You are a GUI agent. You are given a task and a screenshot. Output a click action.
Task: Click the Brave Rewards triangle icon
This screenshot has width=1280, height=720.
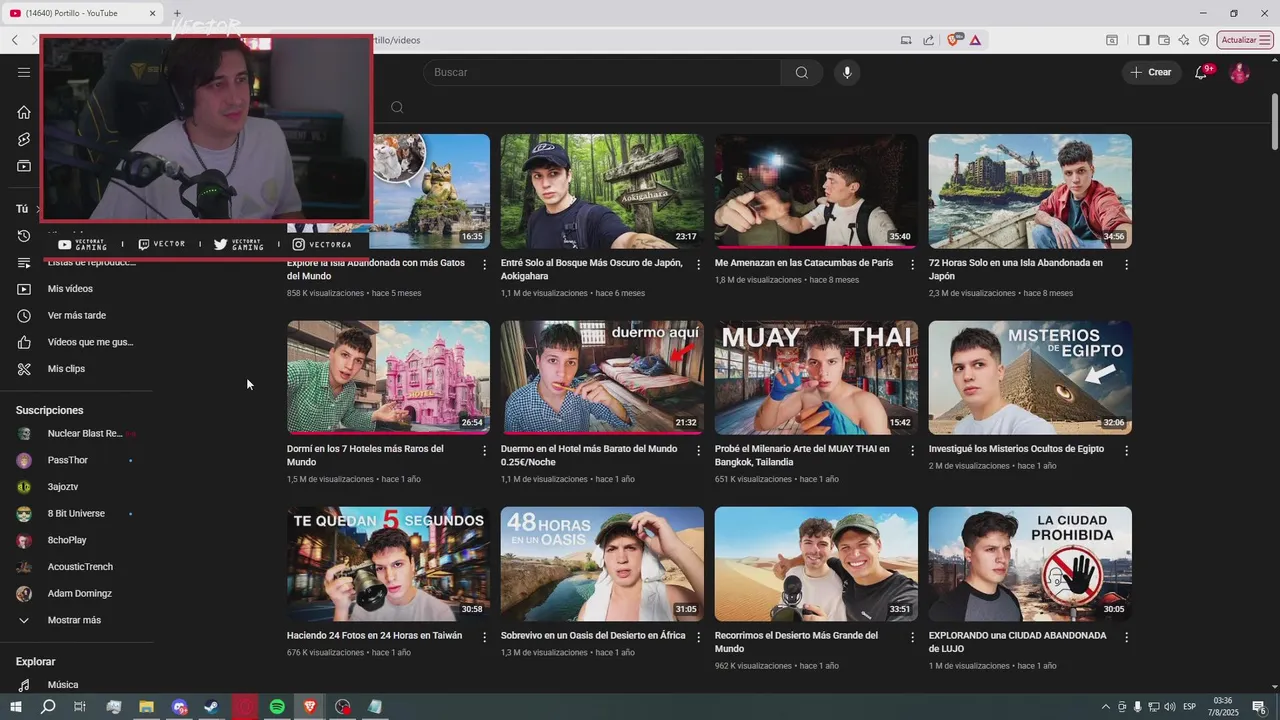(x=975, y=40)
